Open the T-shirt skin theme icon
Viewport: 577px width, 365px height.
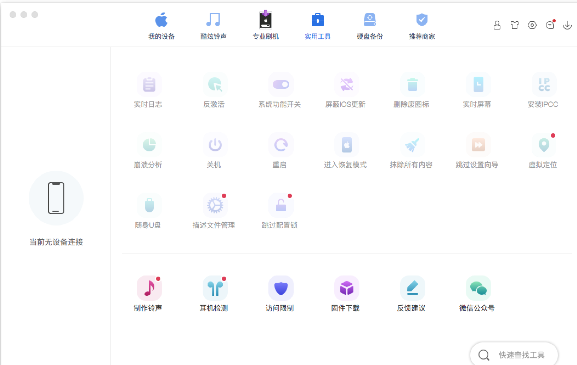515,25
